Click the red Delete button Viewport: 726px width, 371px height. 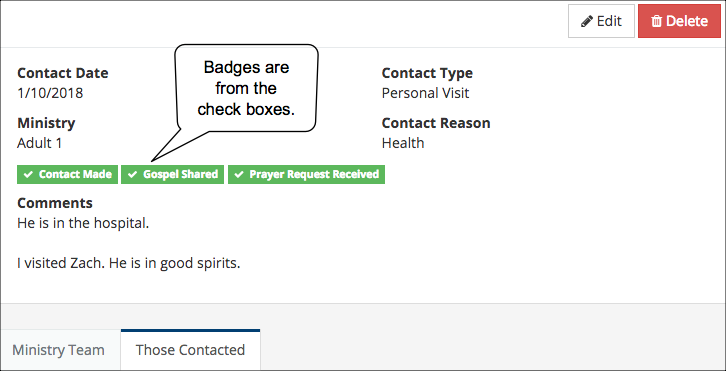[x=679, y=21]
